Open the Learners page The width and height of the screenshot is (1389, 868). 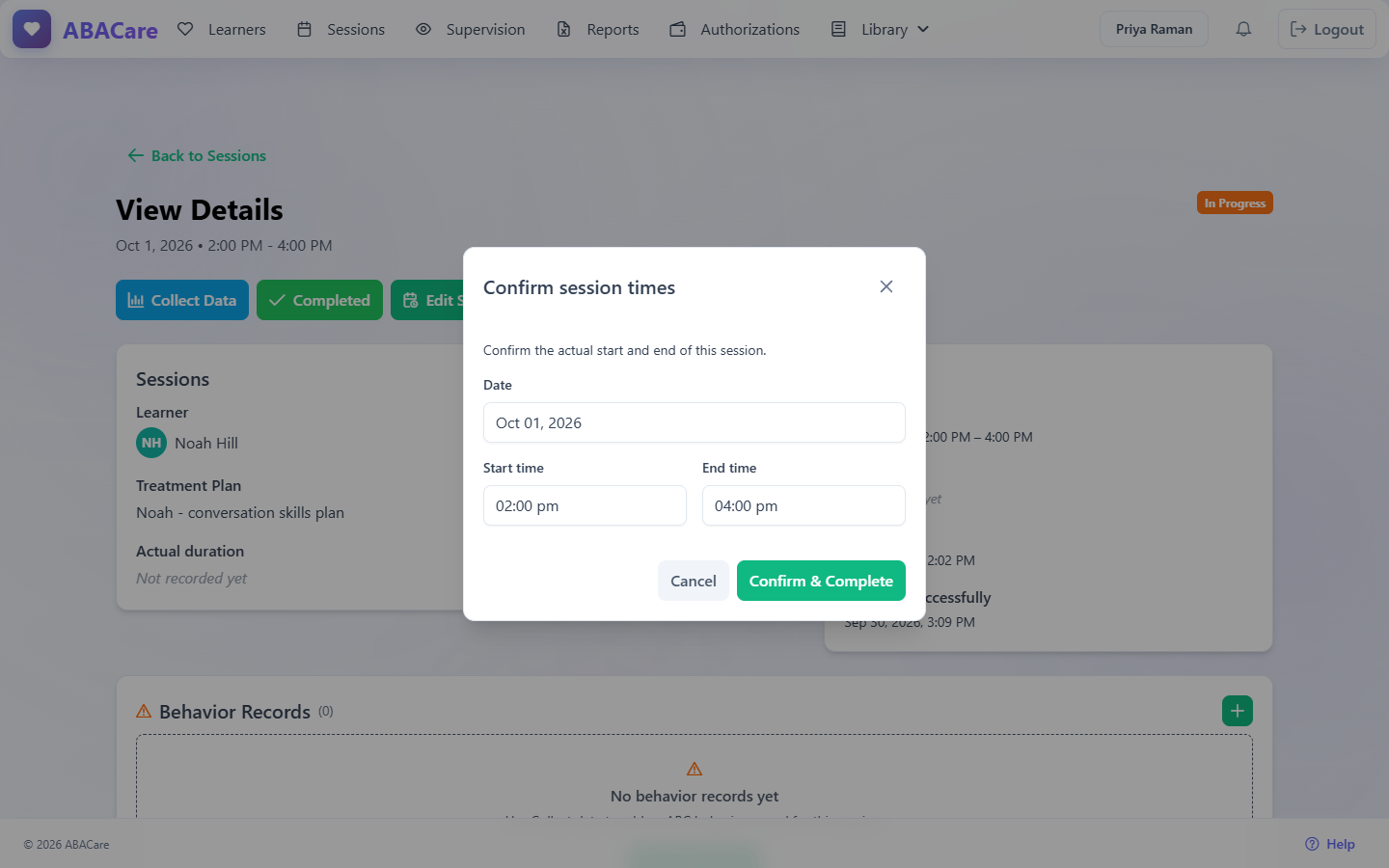[x=222, y=29]
